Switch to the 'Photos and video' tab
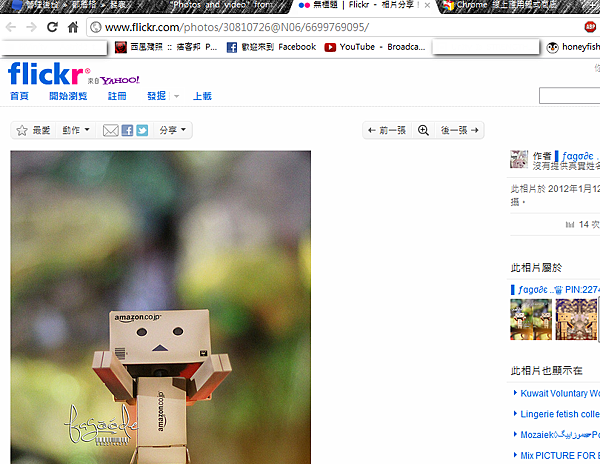Viewport: 600px width, 464px height. [223, 5]
